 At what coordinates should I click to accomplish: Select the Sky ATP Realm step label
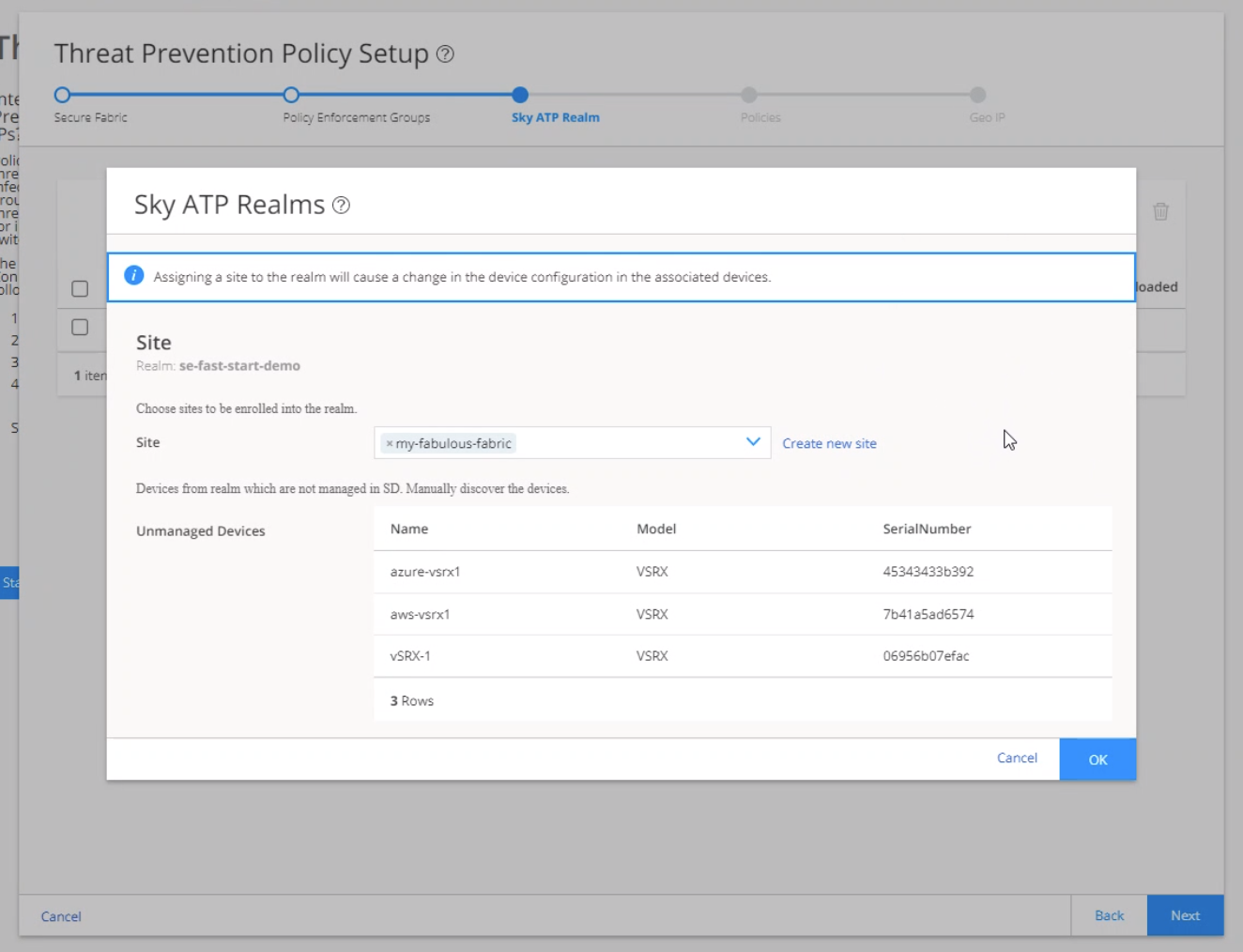click(x=555, y=117)
